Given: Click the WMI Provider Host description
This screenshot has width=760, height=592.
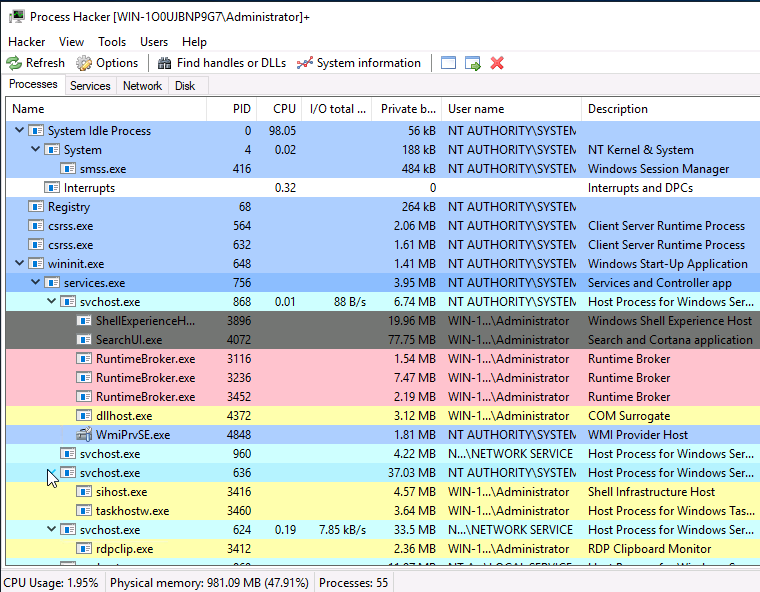Looking at the screenshot, I should point(638,434).
